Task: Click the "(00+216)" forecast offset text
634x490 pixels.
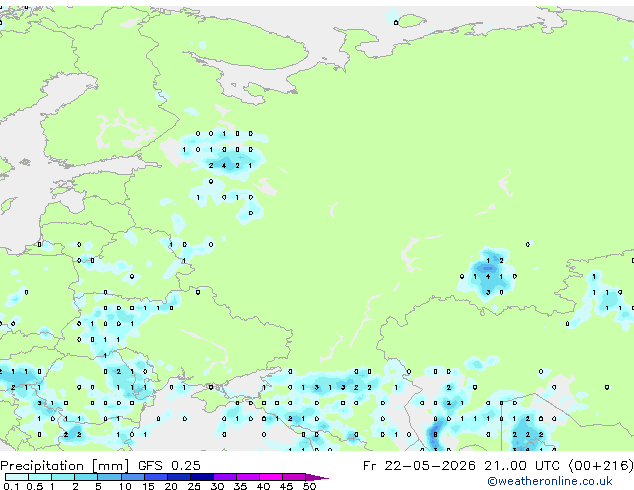Action: point(601,466)
